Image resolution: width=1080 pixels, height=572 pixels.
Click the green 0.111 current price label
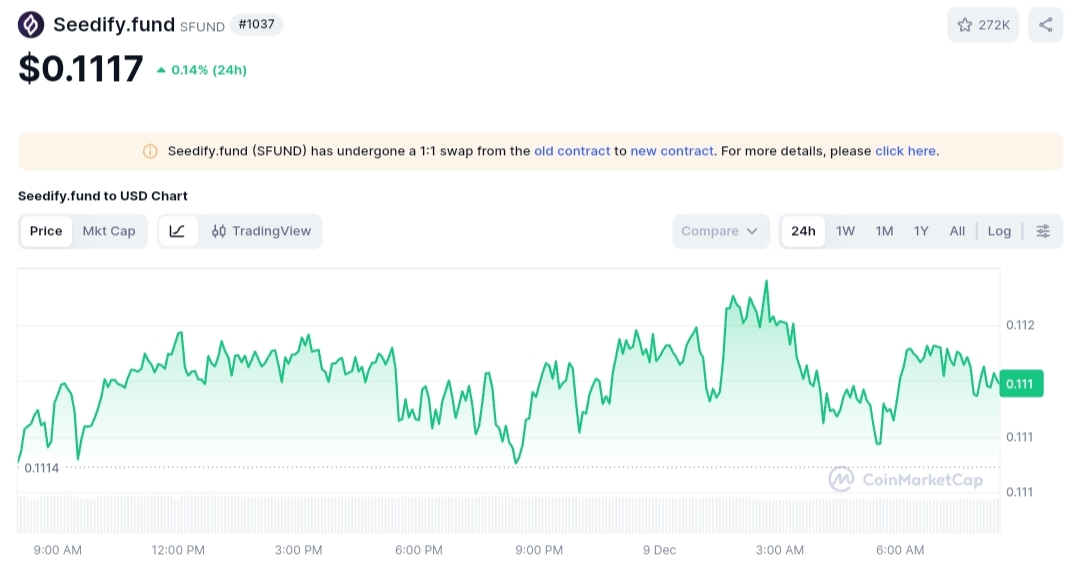[1021, 384]
